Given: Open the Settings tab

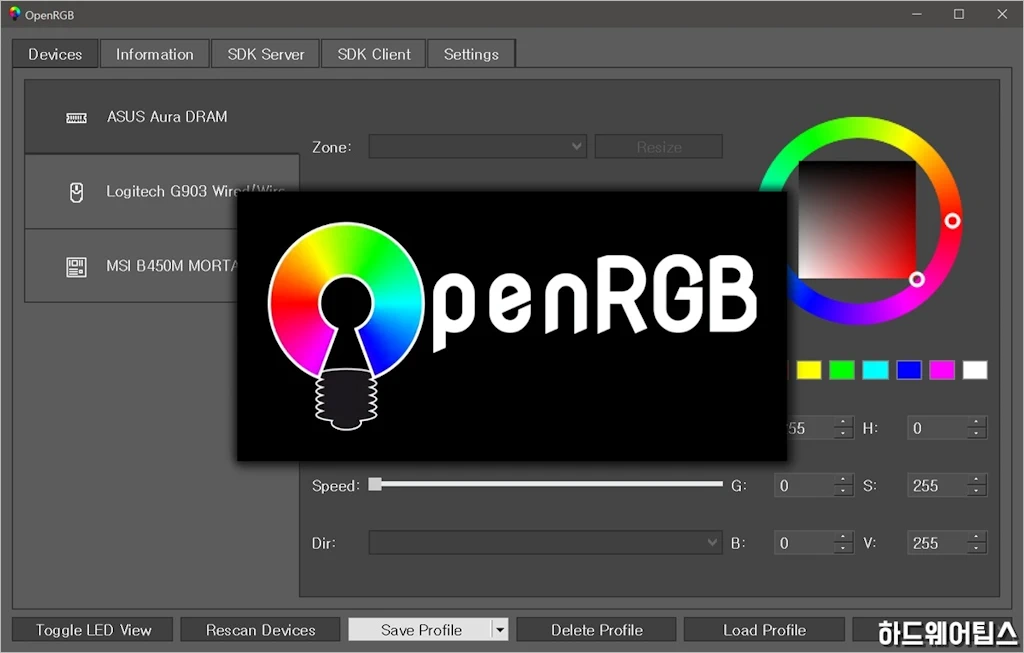Looking at the screenshot, I should point(471,54).
